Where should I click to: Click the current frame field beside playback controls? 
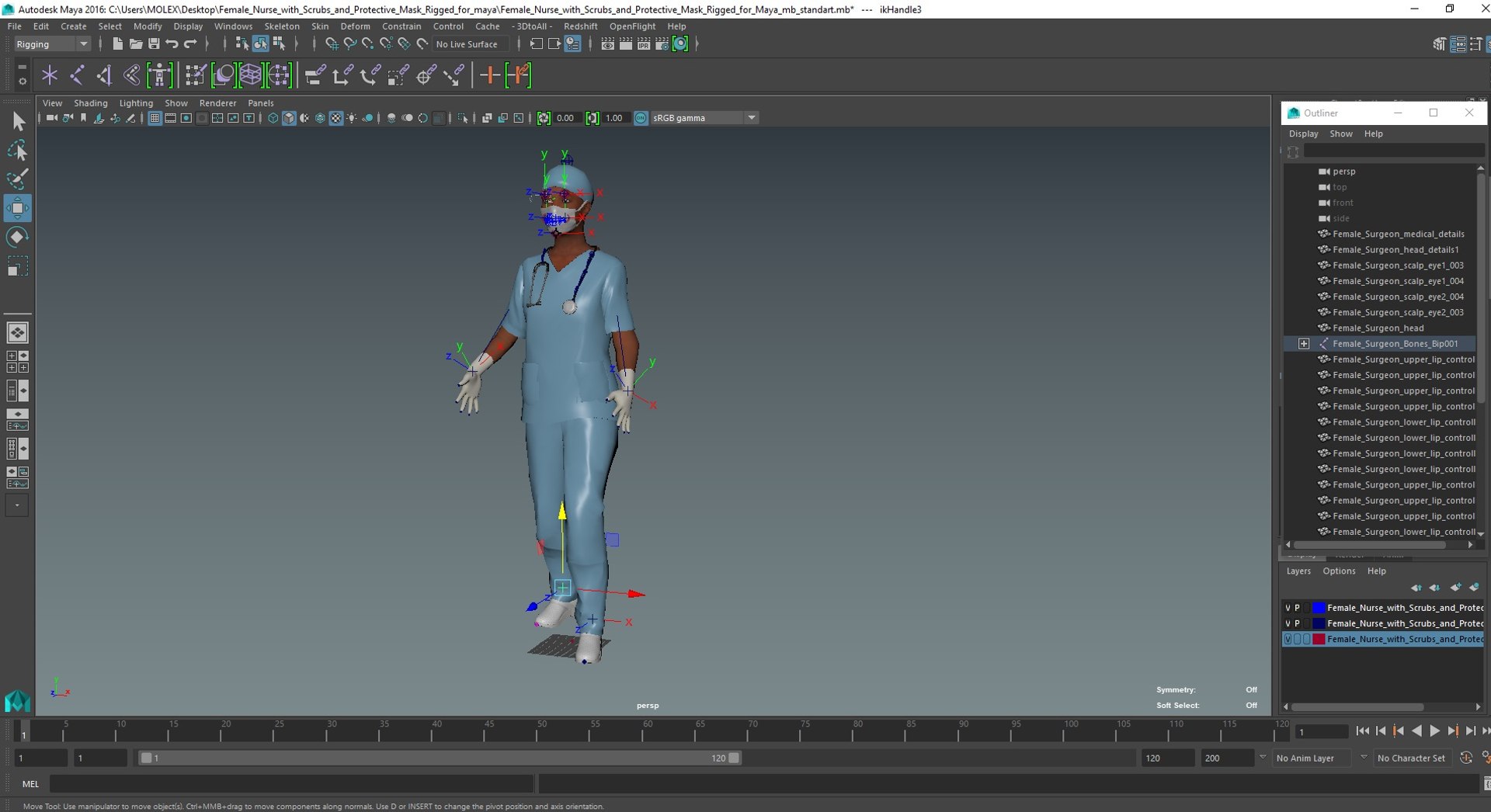coord(1322,731)
